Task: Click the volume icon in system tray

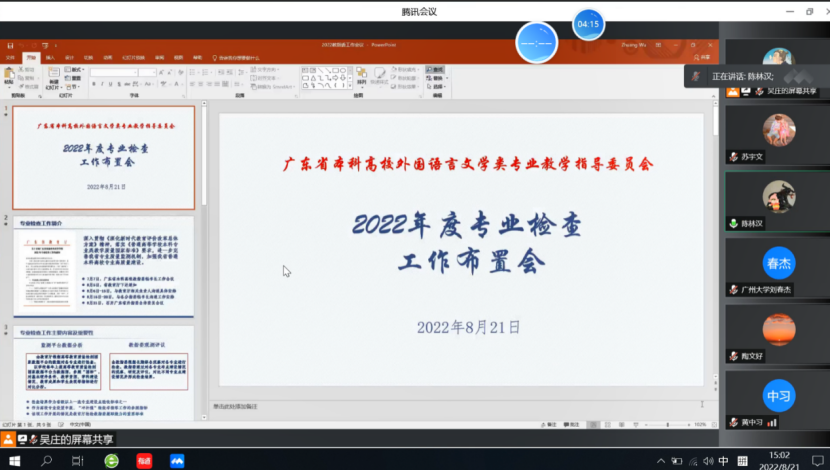Action: point(706,461)
